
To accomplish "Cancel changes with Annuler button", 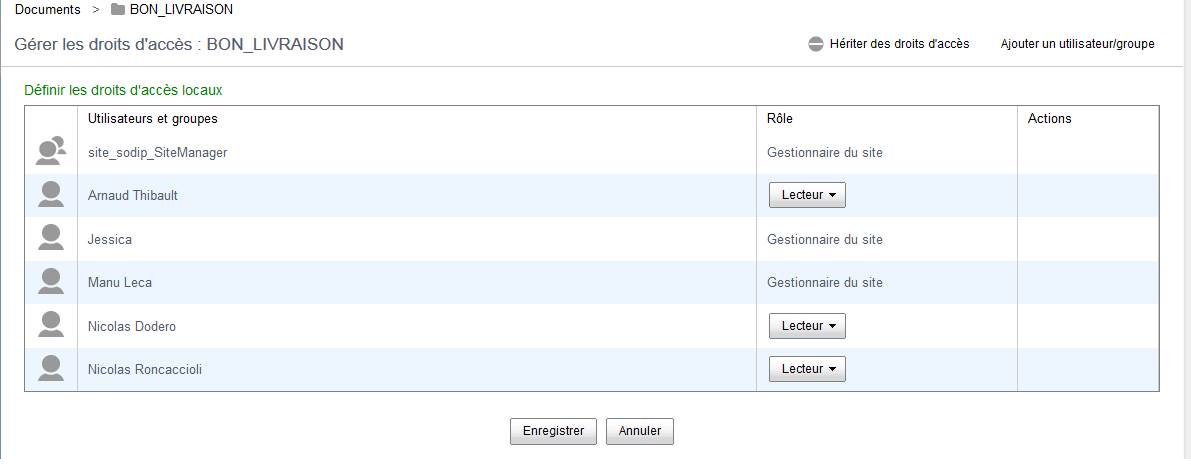I will coord(640,431).
